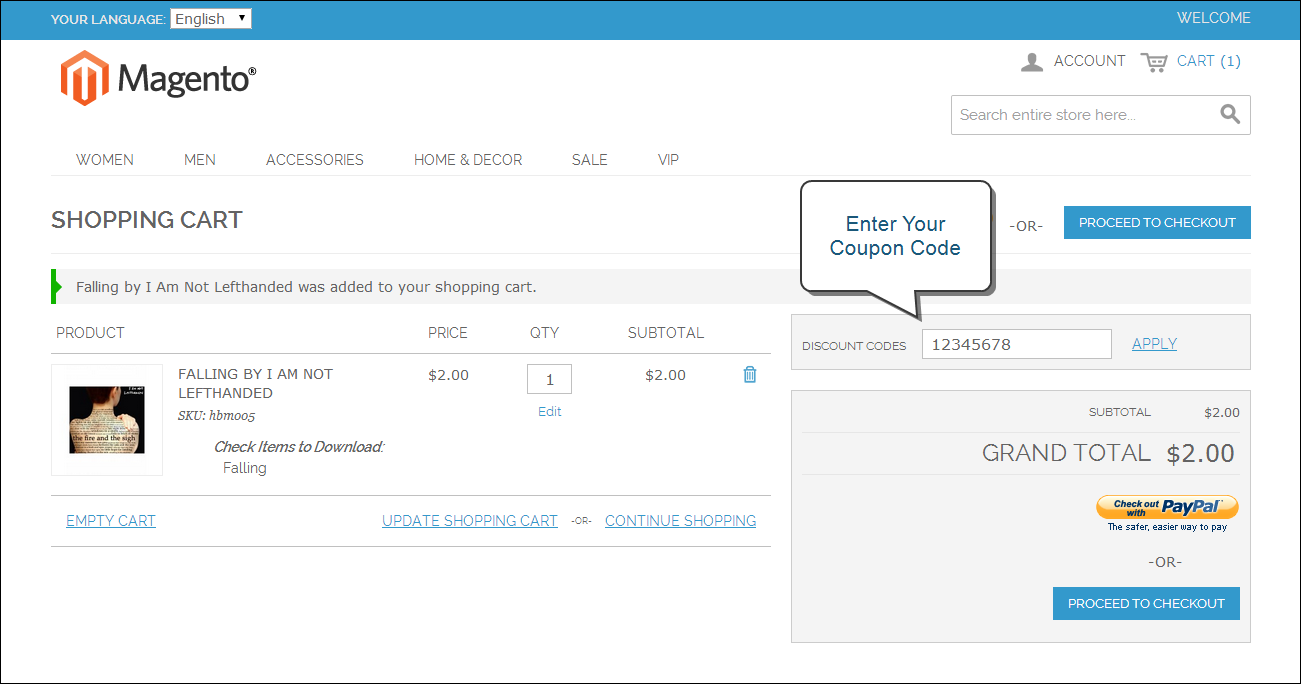Click Falling by I Am Not Lefthanded product name
The height and width of the screenshot is (684, 1301).
(x=255, y=383)
